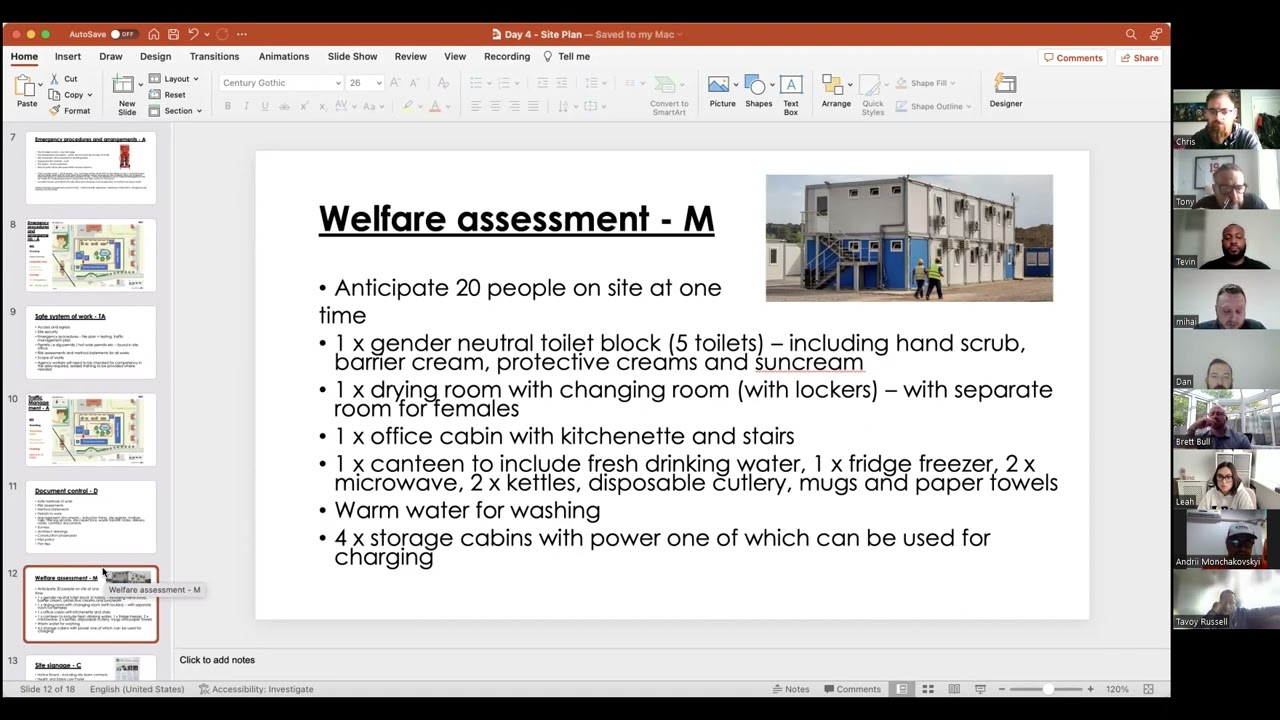Click the red font color swatch
1280x720 pixels.
tap(435, 106)
